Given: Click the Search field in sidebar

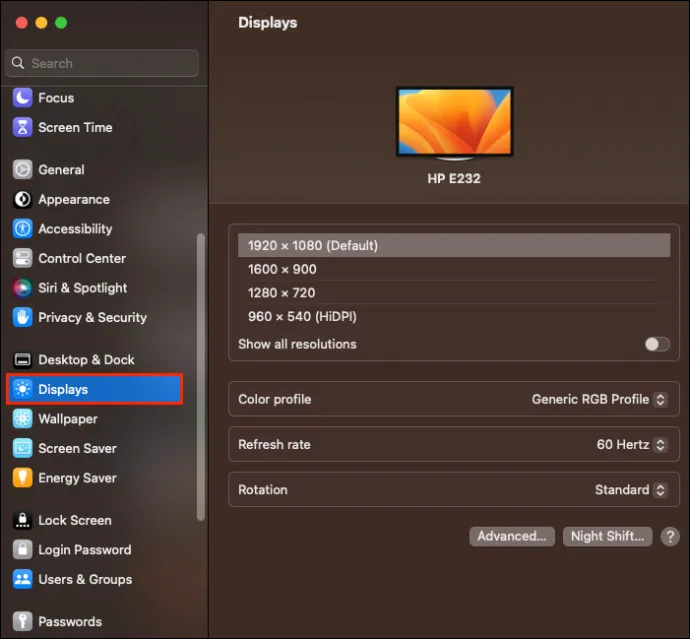Looking at the screenshot, I should click(x=102, y=63).
